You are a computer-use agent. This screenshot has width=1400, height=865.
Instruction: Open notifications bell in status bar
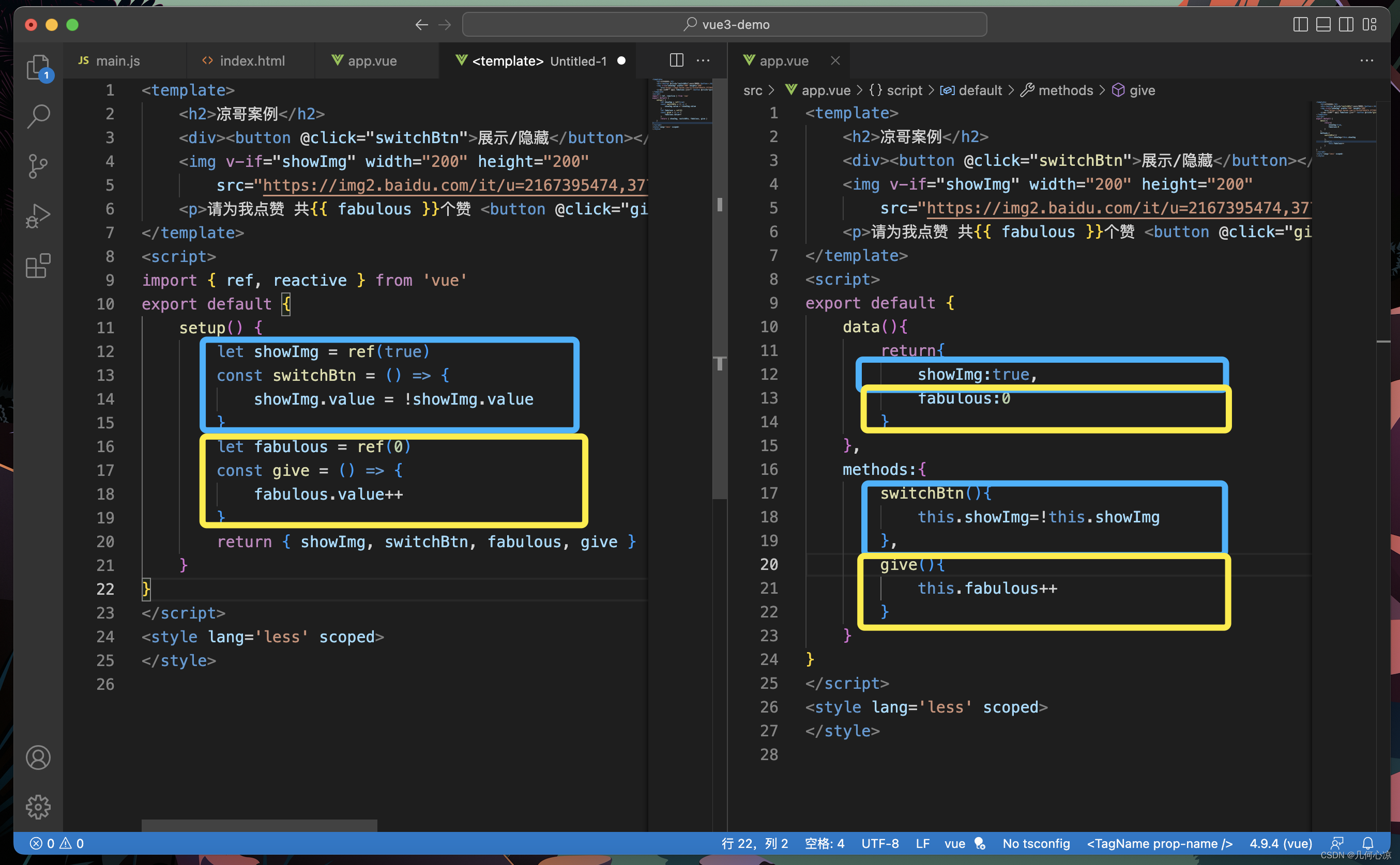click(1367, 843)
